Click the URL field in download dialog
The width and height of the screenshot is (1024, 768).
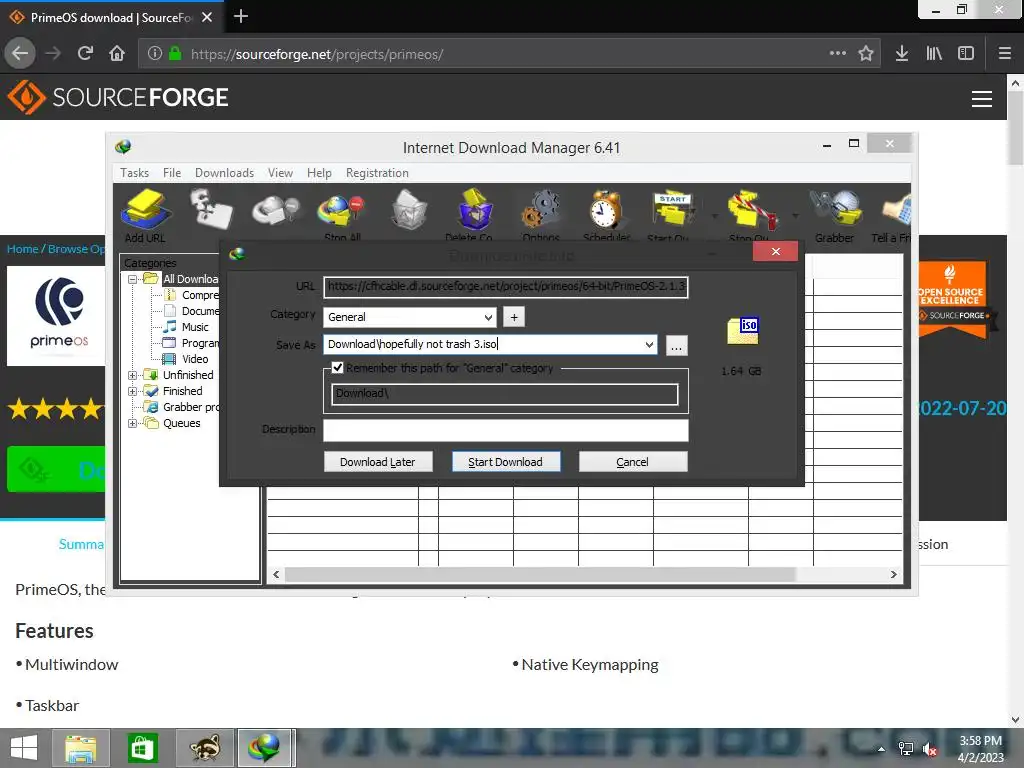click(x=505, y=286)
